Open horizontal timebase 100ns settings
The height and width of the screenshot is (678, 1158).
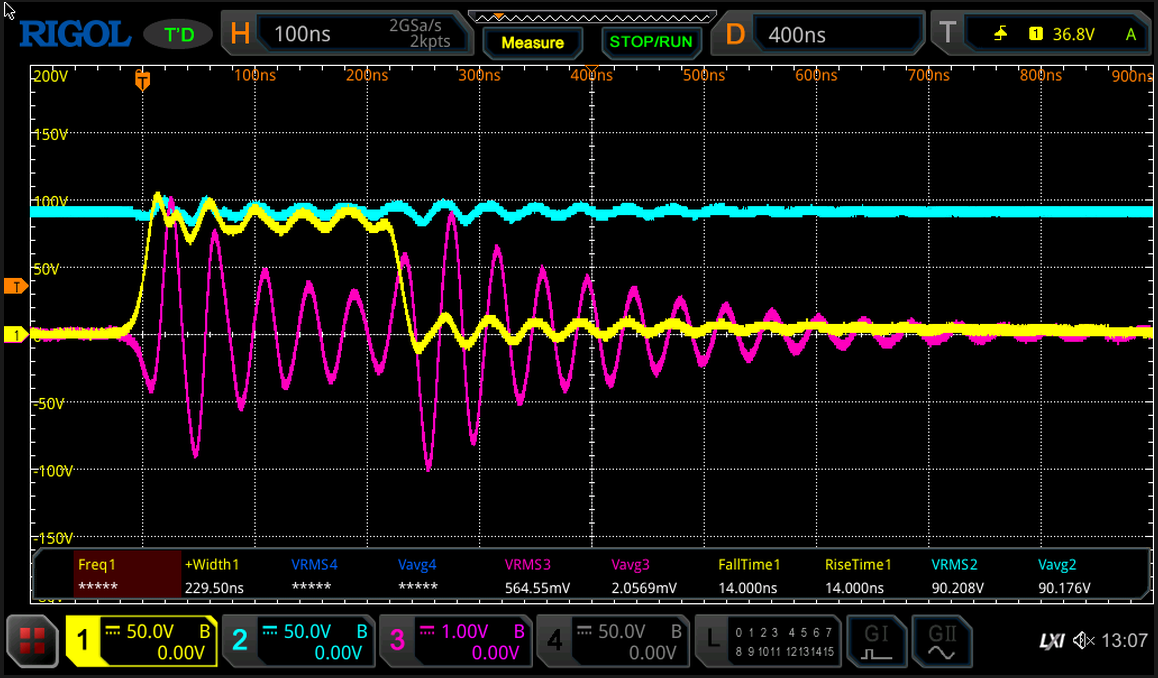pyautogui.click(x=345, y=35)
